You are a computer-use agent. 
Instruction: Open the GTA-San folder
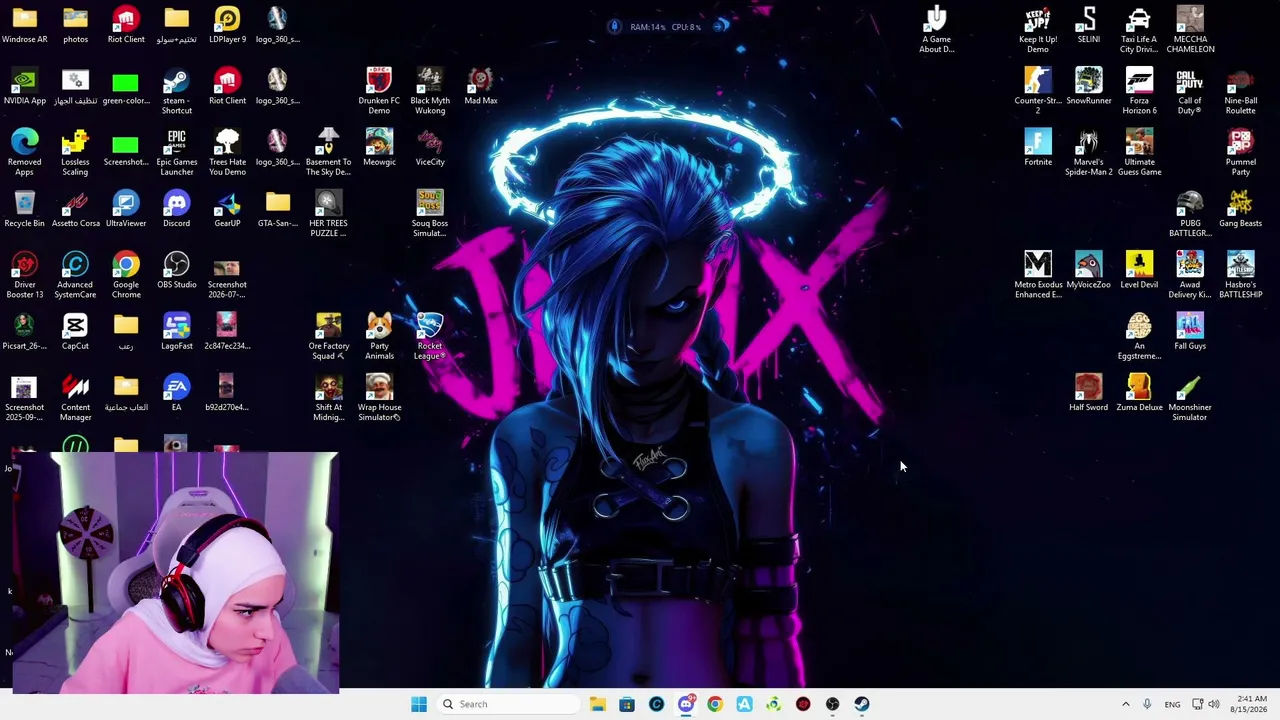click(x=278, y=209)
